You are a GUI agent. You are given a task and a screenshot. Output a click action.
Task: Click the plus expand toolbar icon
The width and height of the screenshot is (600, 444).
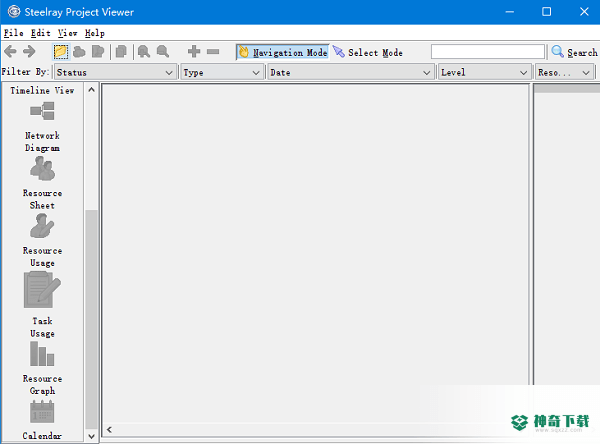pyautogui.click(x=194, y=51)
